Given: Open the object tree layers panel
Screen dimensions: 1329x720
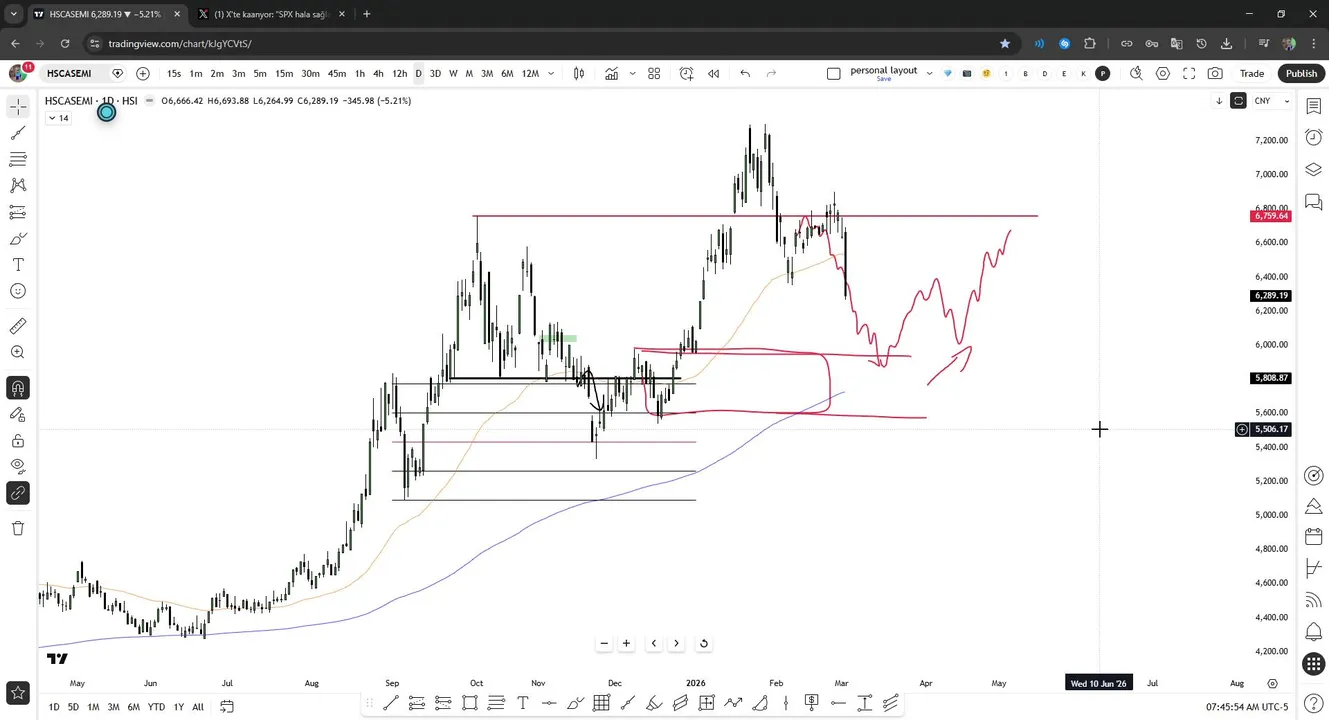Looking at the screenshot, I should [x=1314, y=170].
